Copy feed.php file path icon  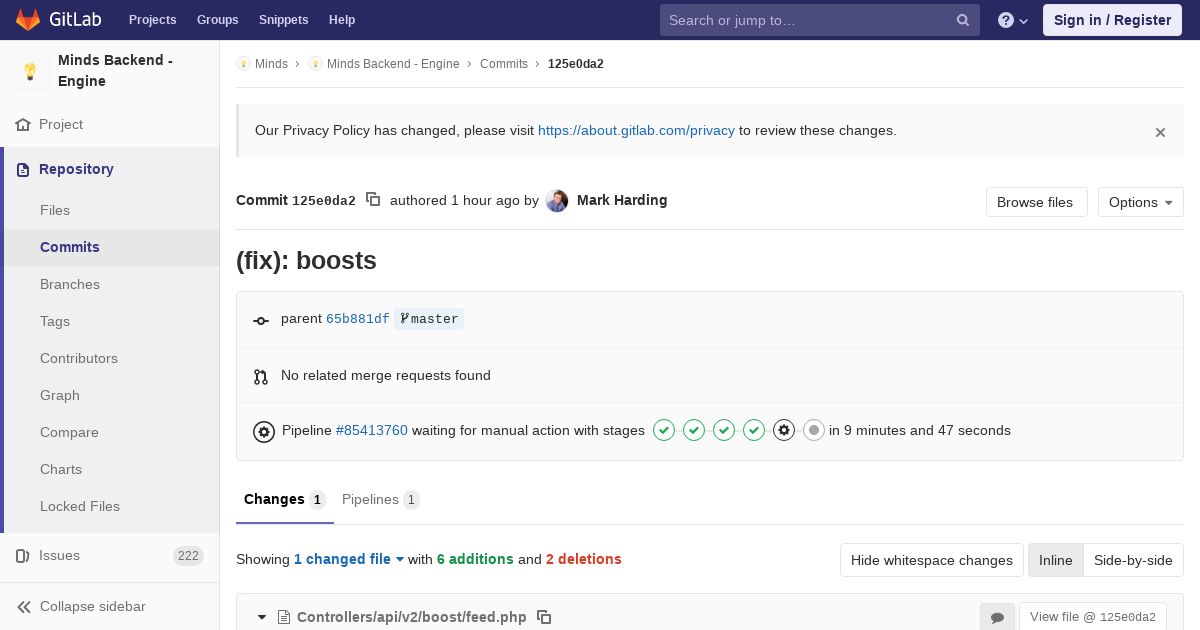(544, 617)
